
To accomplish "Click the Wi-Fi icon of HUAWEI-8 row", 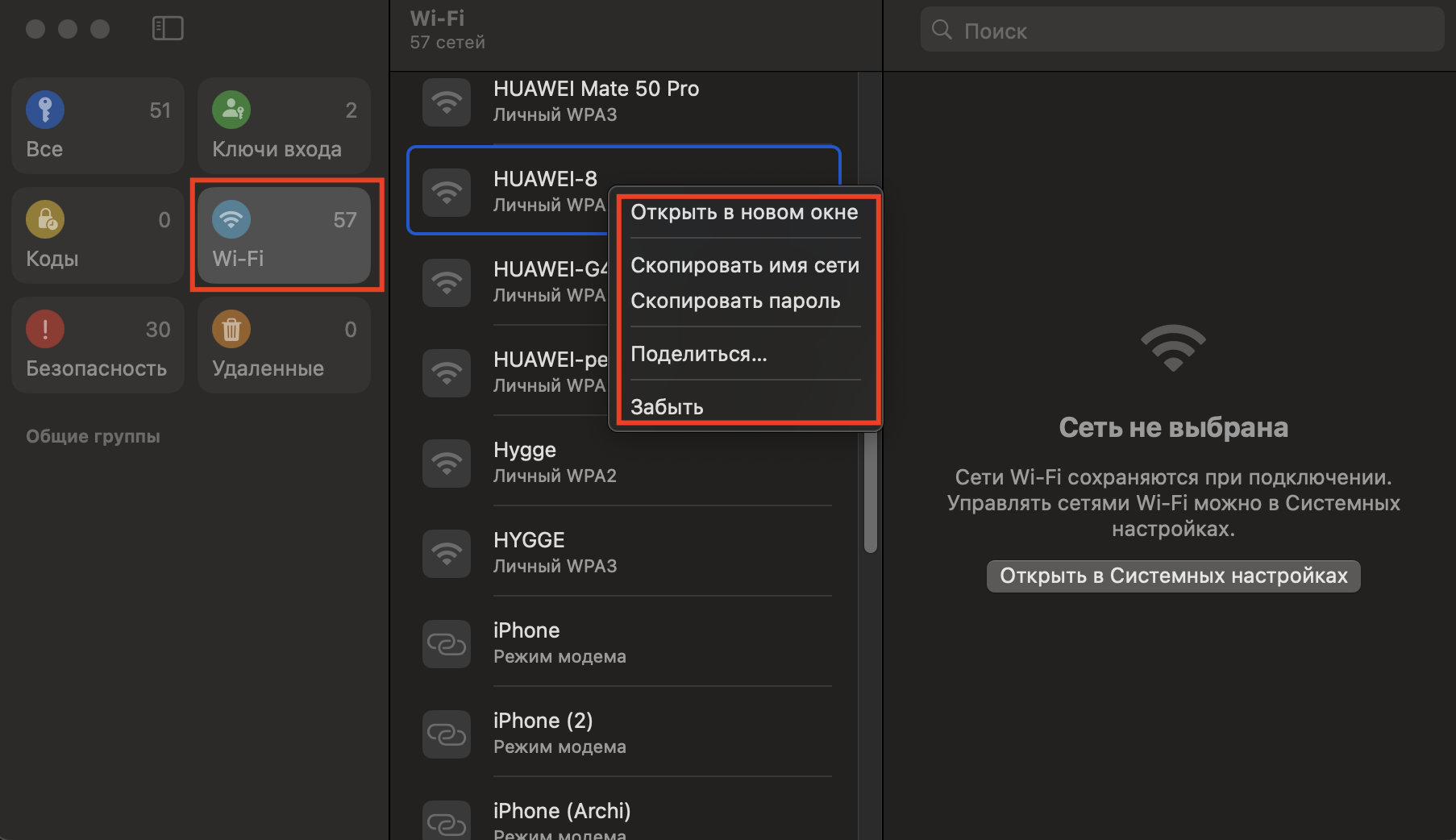I will click(447, 192).
